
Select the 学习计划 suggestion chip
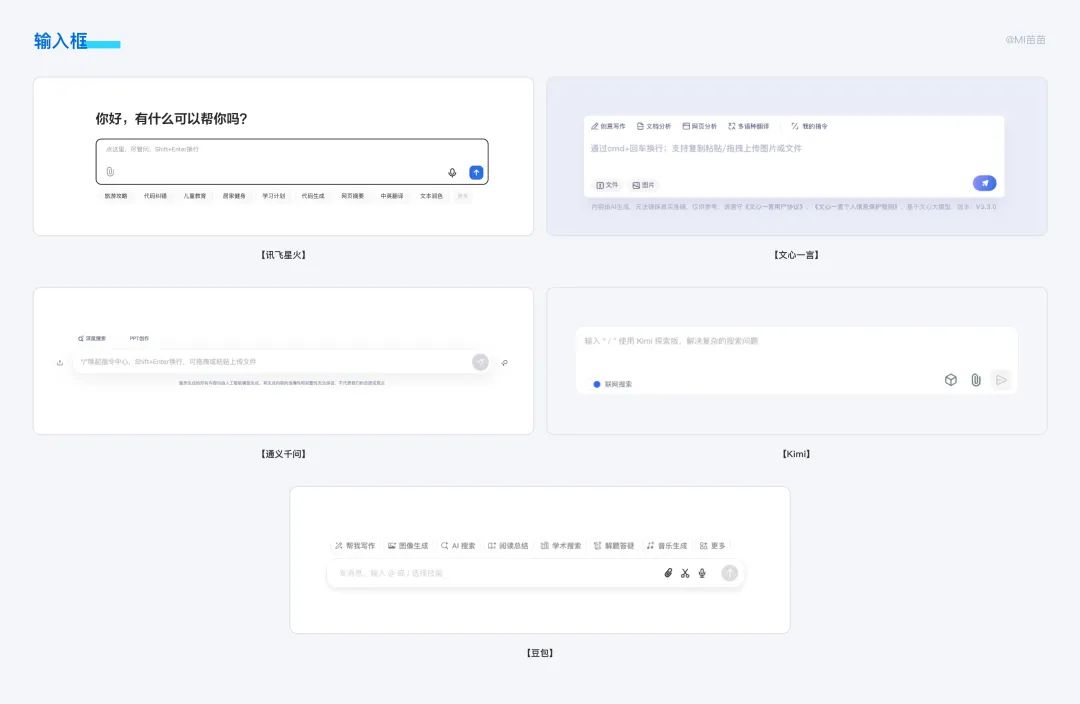(273, 196)
